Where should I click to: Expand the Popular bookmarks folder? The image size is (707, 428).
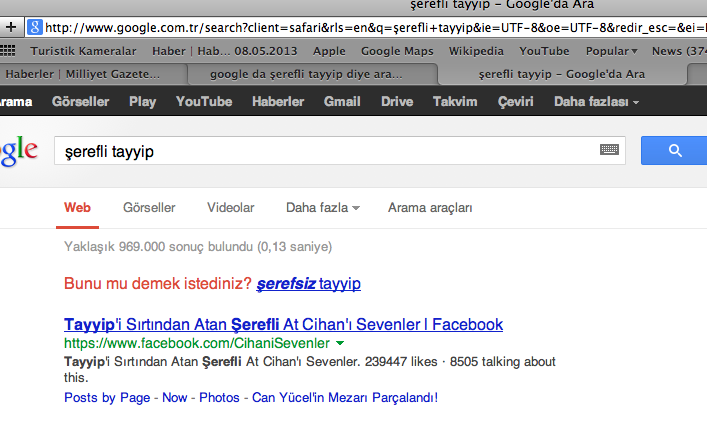click(x=613, y=50)
